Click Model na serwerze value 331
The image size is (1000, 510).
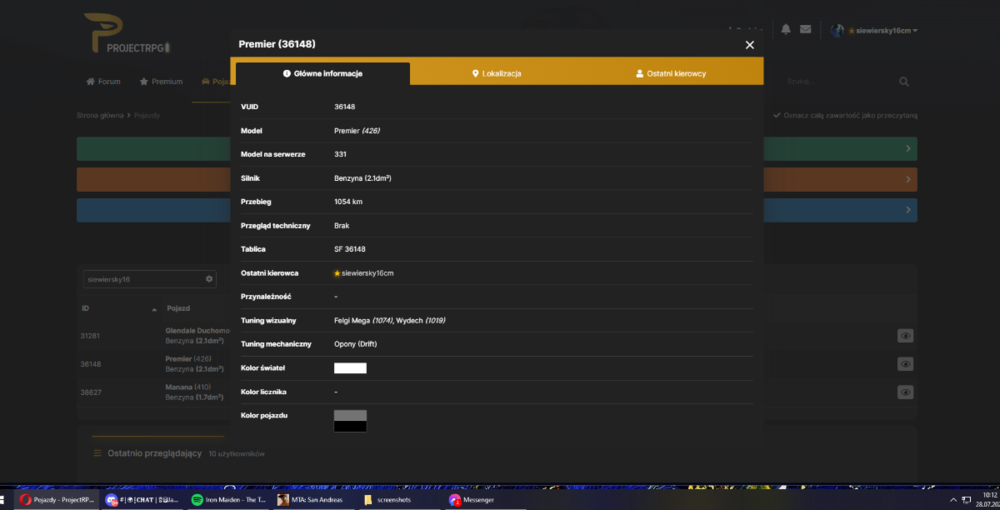(341, 154)
